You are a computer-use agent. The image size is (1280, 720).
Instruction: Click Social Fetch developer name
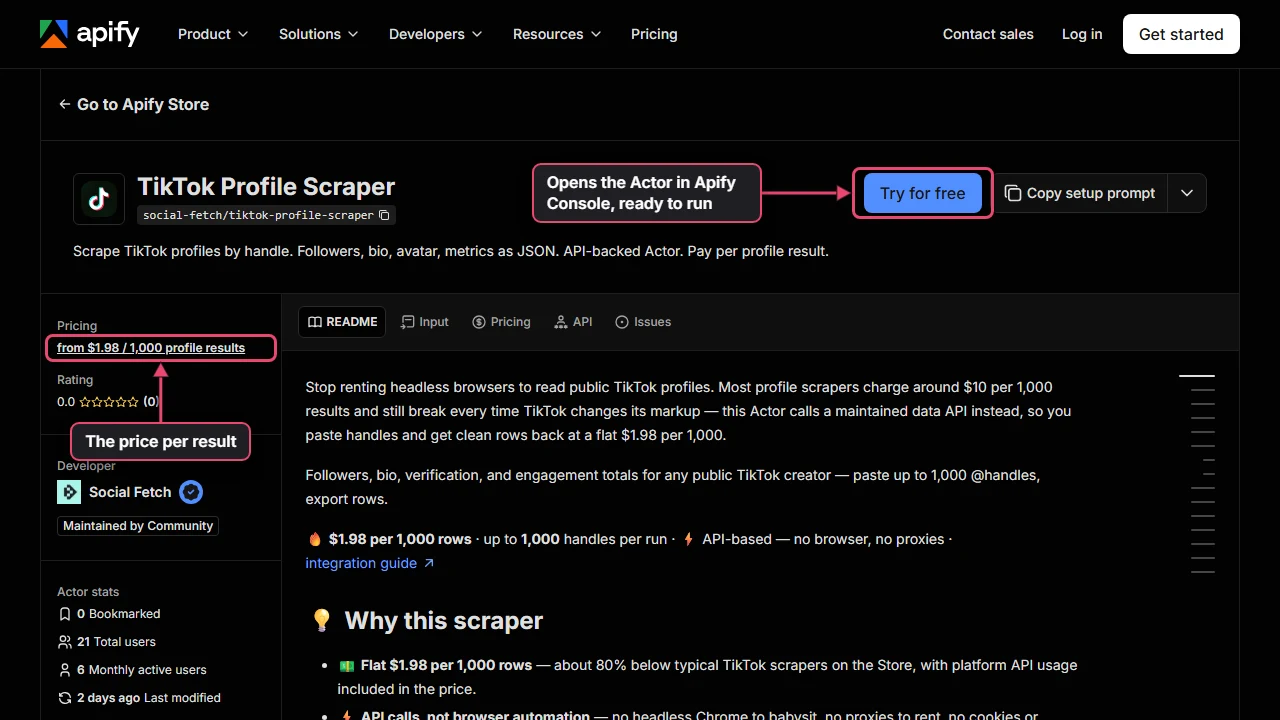click(x=130, y=492)
